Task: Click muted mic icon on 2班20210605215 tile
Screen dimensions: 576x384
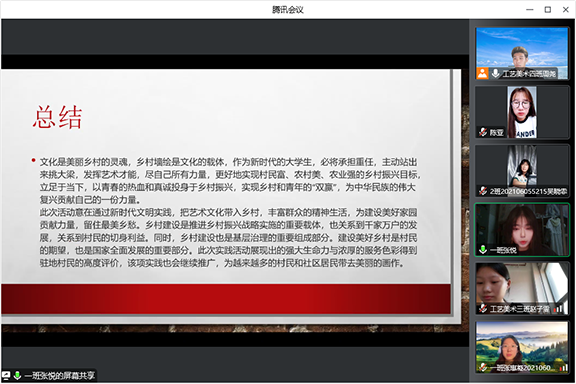Action: [x=483, y=191]
